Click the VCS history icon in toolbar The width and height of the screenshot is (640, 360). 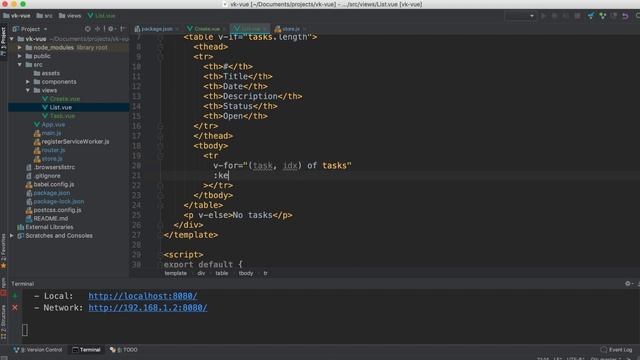pos(614,16)
